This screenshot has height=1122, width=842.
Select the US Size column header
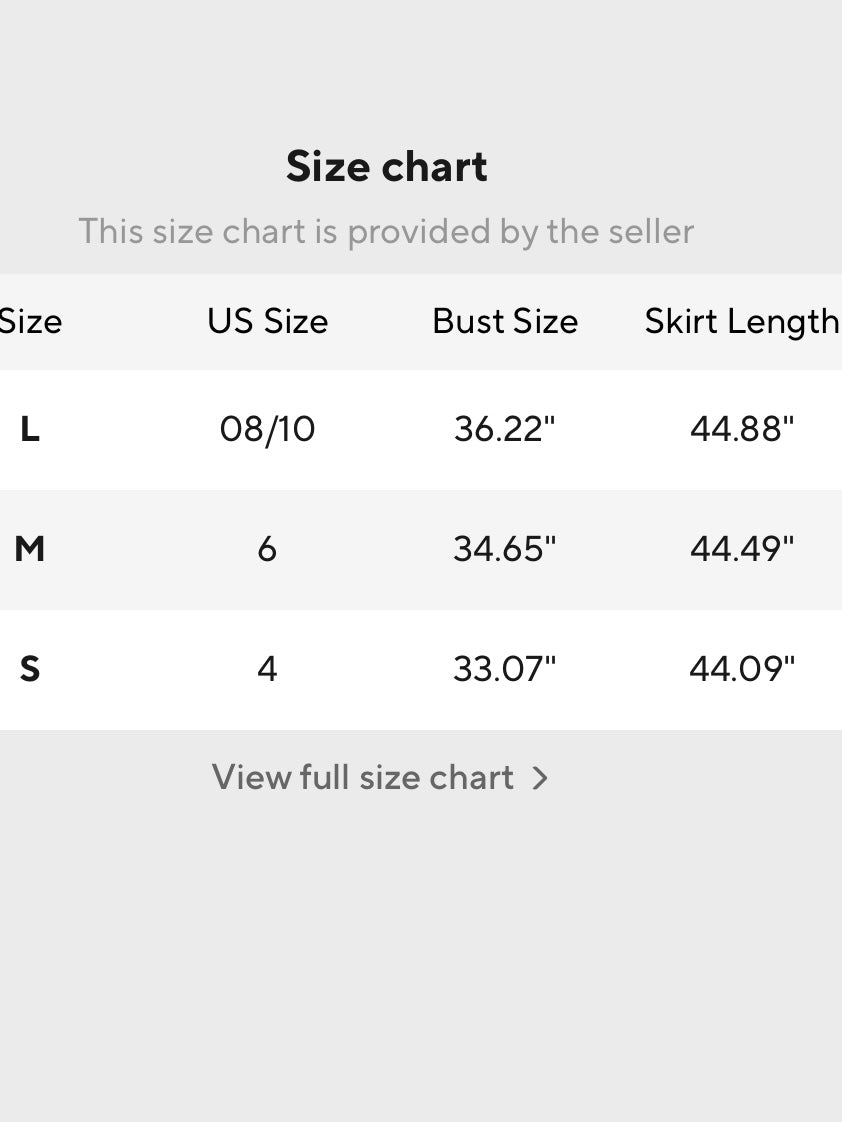267,321
